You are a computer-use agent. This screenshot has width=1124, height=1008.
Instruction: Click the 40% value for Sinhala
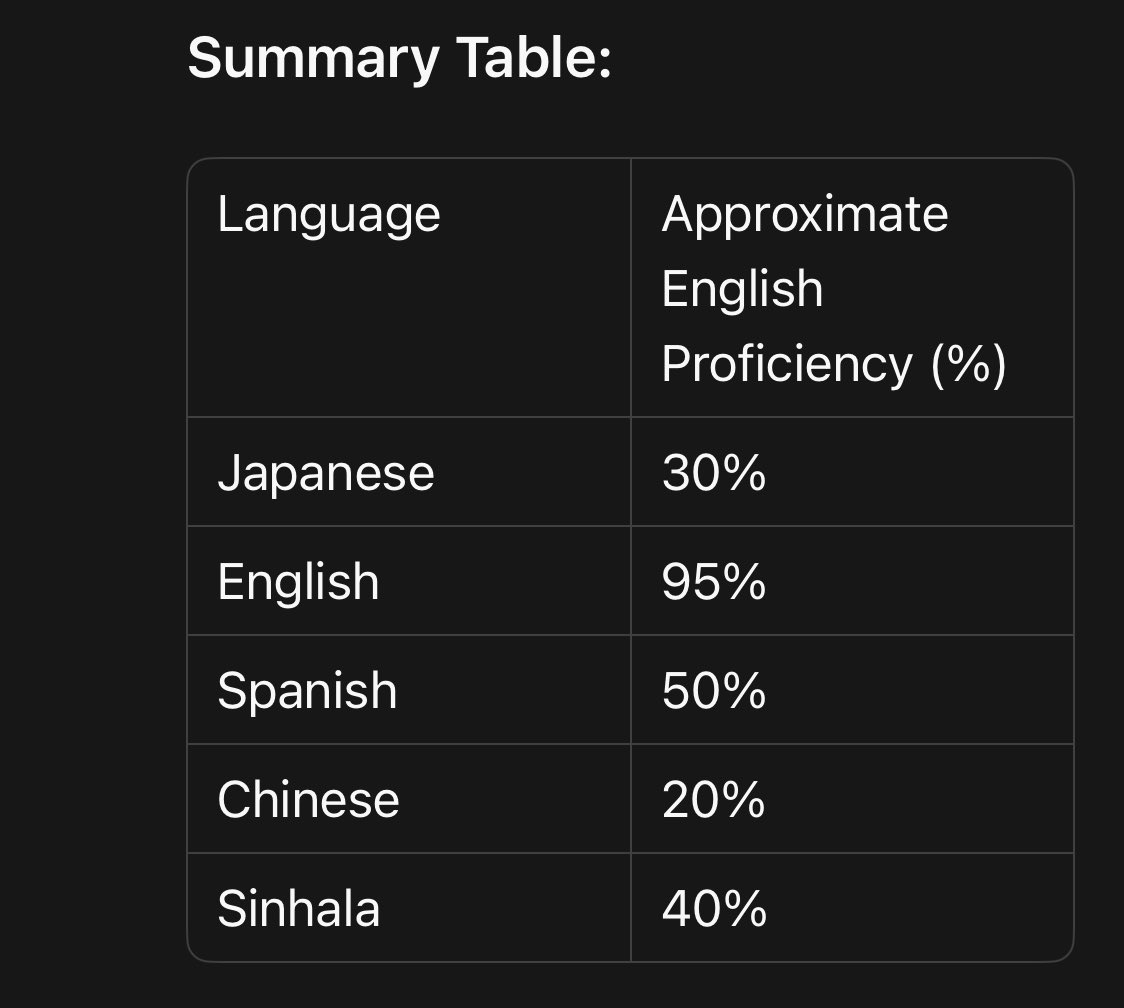coord(714,909)
